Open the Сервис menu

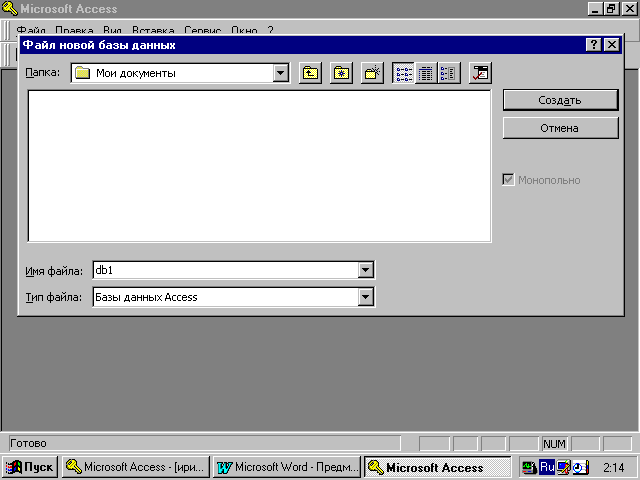[x=202, y=30]
